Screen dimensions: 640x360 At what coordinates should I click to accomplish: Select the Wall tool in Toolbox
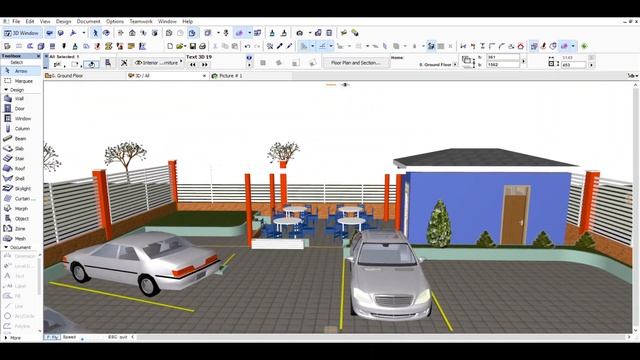point(20,99)
